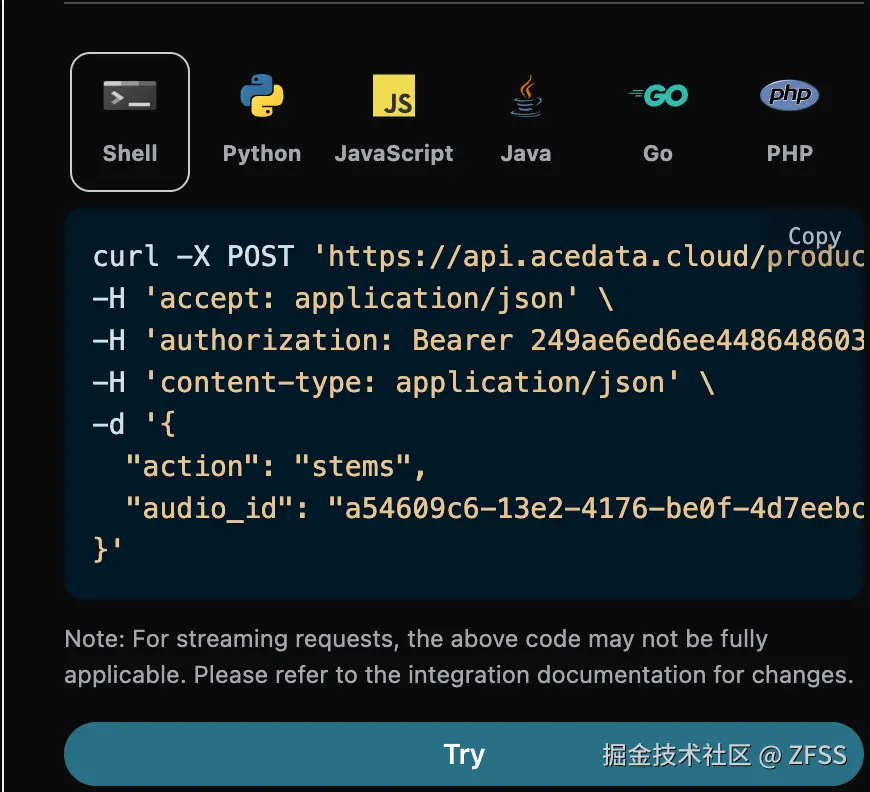Switch to the Go tab label
Image resolution: width=870 pixels, height=792 pixels.
coord(658,153)
